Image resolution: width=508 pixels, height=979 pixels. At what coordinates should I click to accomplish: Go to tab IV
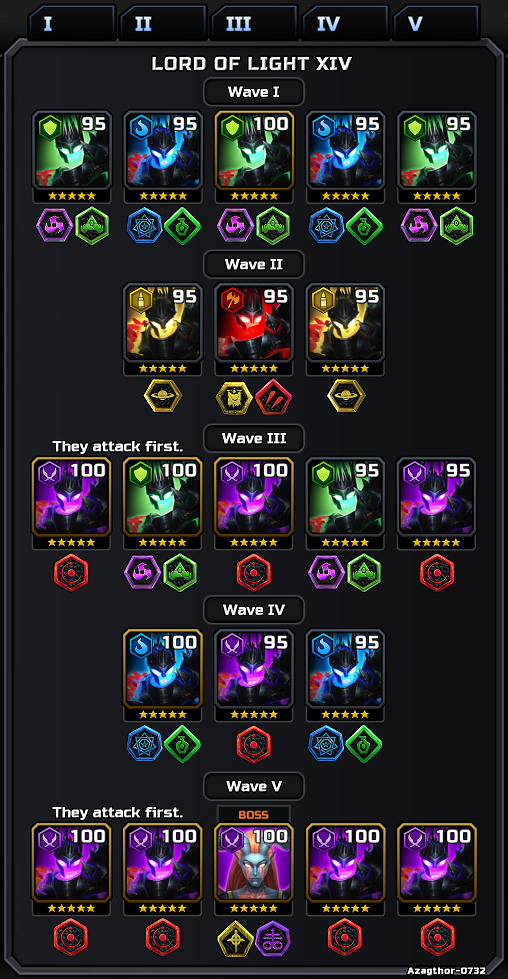tap(345, 24)
